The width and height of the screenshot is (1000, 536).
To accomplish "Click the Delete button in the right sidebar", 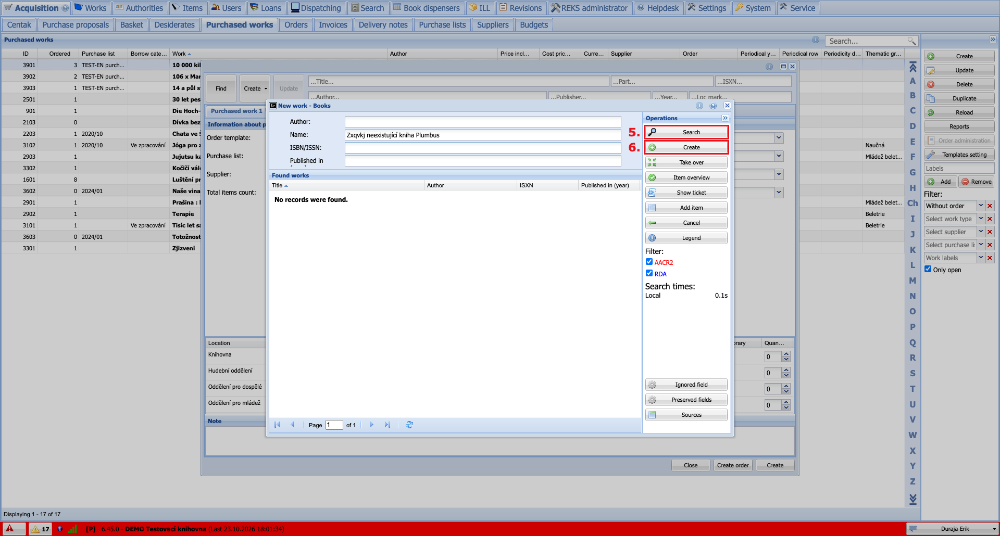I will tap(959, 84).
